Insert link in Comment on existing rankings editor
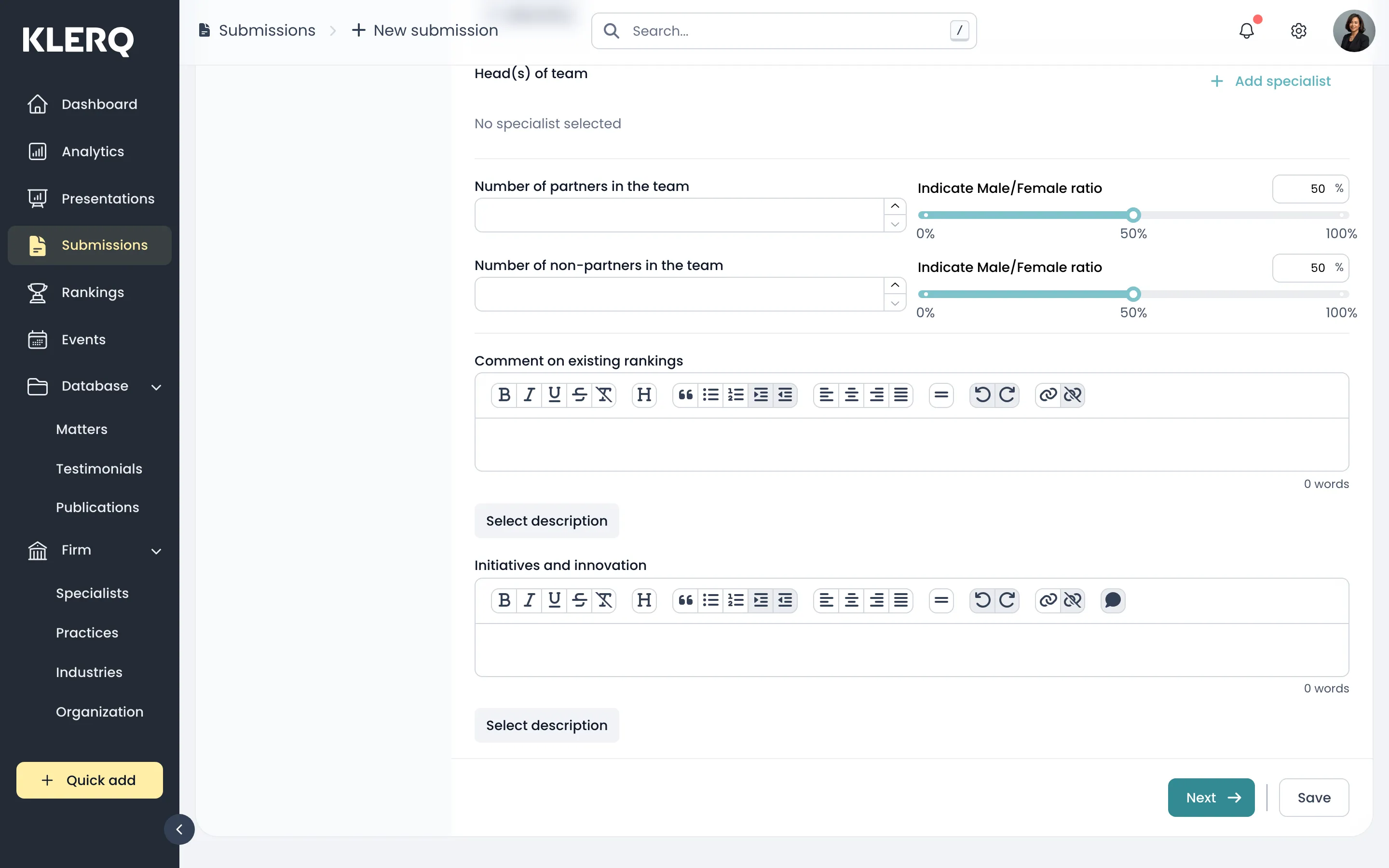Screen dimensions: 1389x868 pyautogui.click(x=1048, y=395)
